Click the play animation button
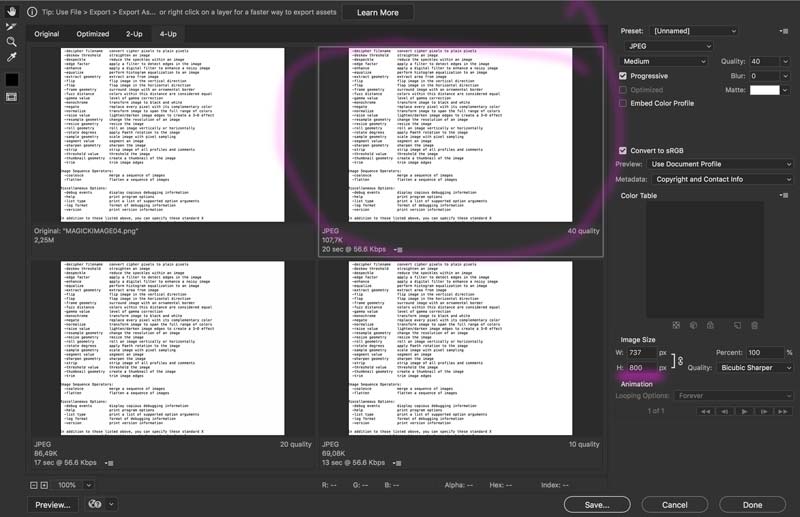Viewport: 800px width, 517px height. (744, 411)
